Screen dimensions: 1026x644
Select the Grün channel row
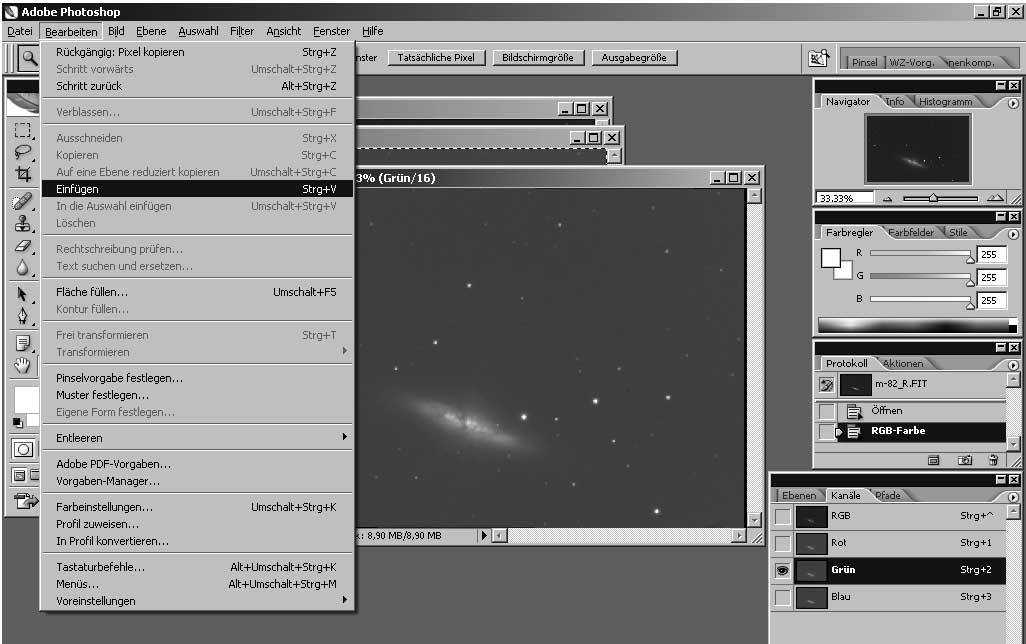click(x=900, y=570)
